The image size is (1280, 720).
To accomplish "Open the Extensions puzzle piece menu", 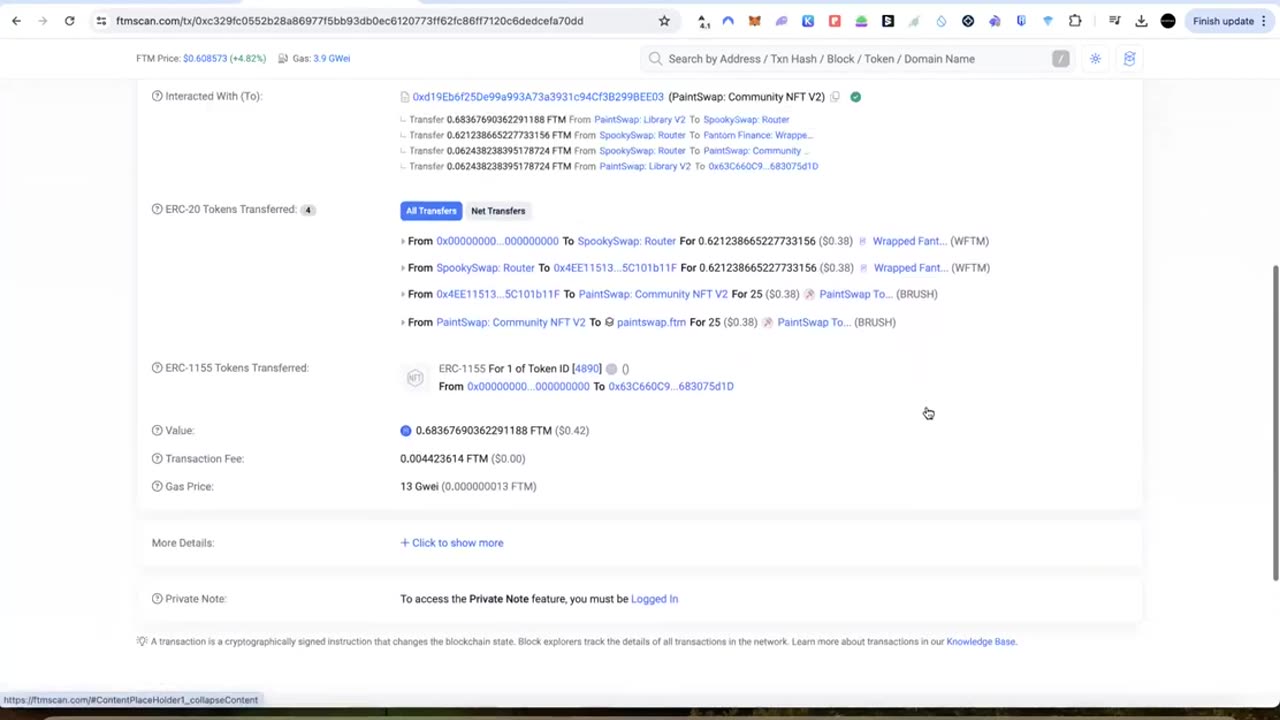I will click(1075, 21).
